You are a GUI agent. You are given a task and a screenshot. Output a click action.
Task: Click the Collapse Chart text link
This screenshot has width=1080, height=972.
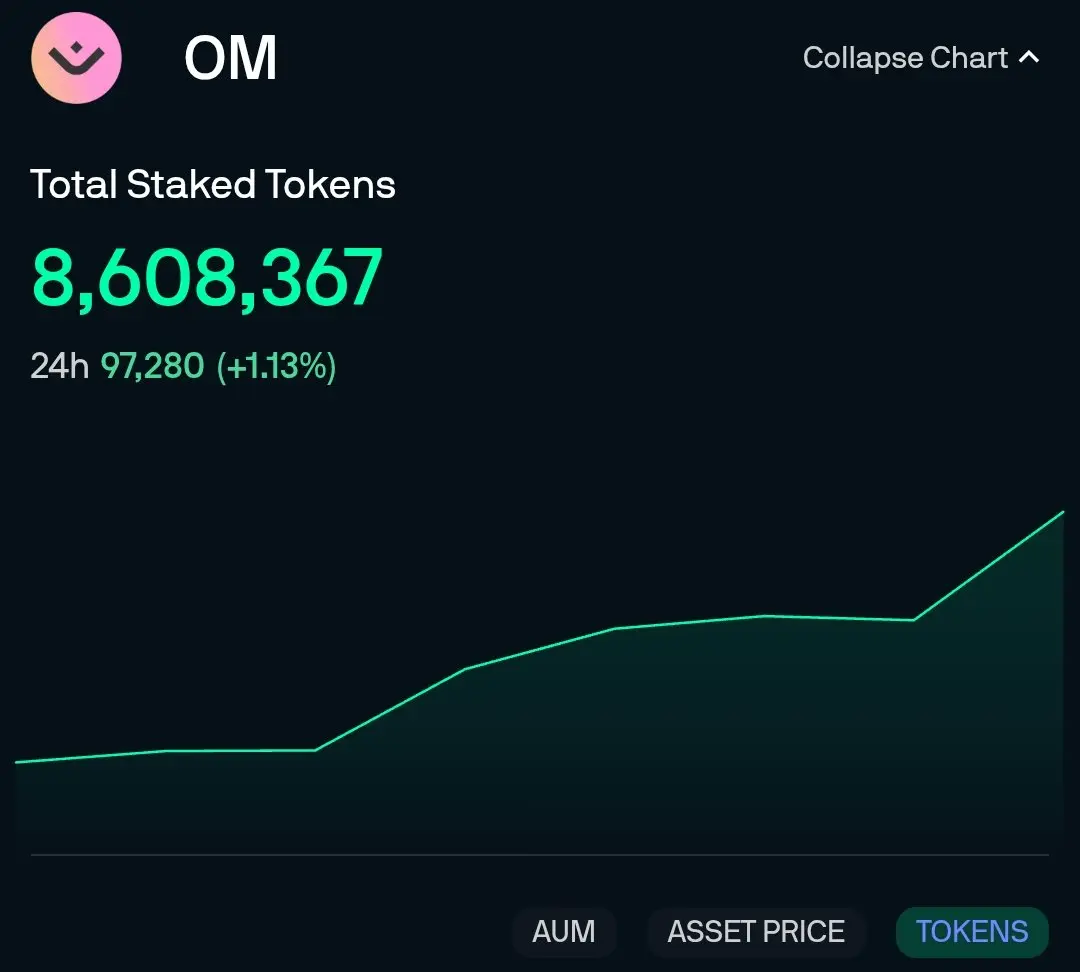tap(905, 58)
